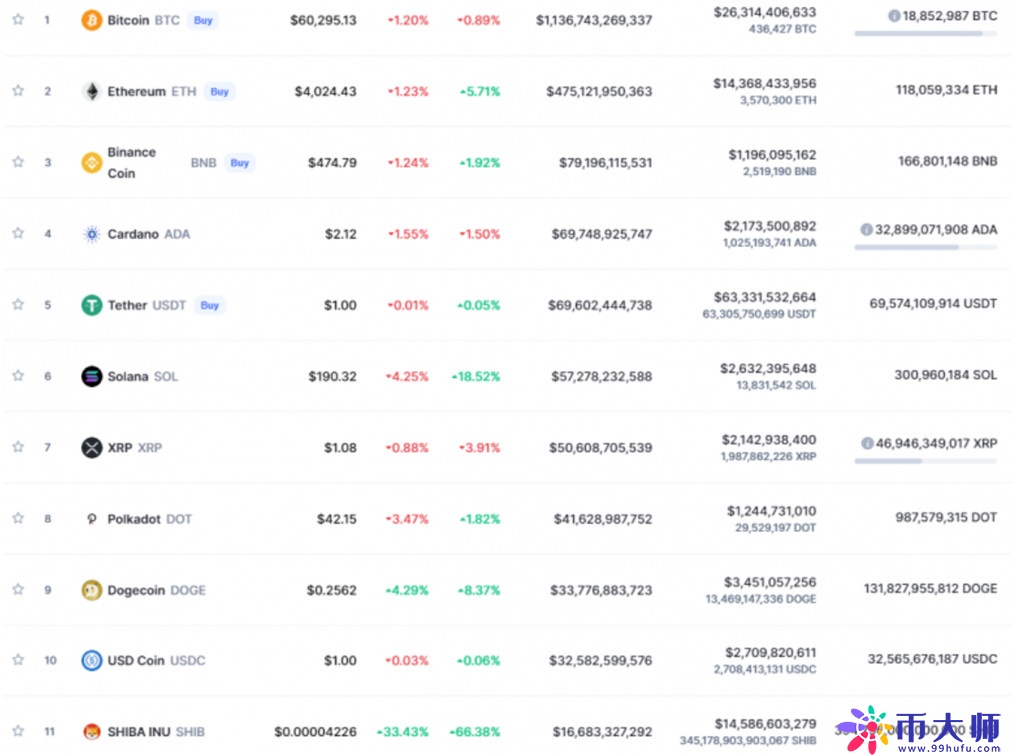Toggle watchlist star for Dogecoin

tap(18, 589)
